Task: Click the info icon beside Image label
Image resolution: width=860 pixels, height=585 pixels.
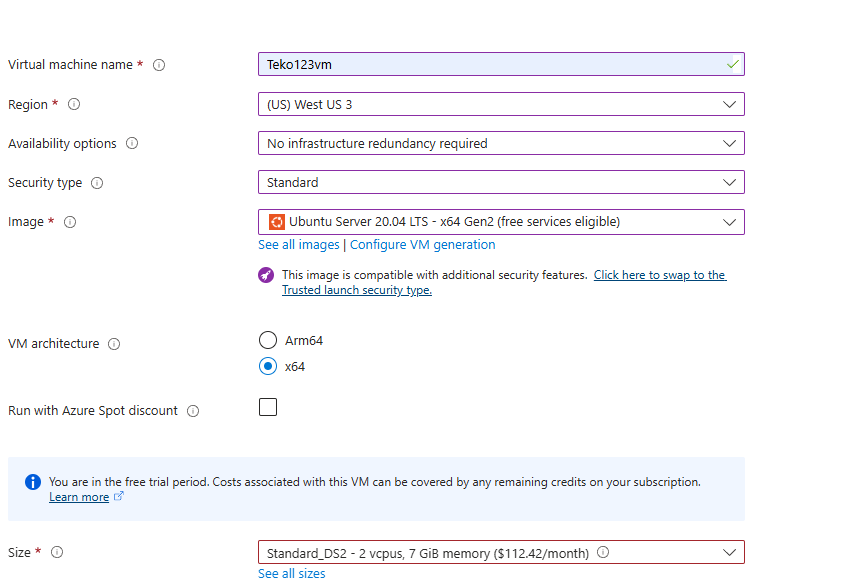Action: point(70,222)
